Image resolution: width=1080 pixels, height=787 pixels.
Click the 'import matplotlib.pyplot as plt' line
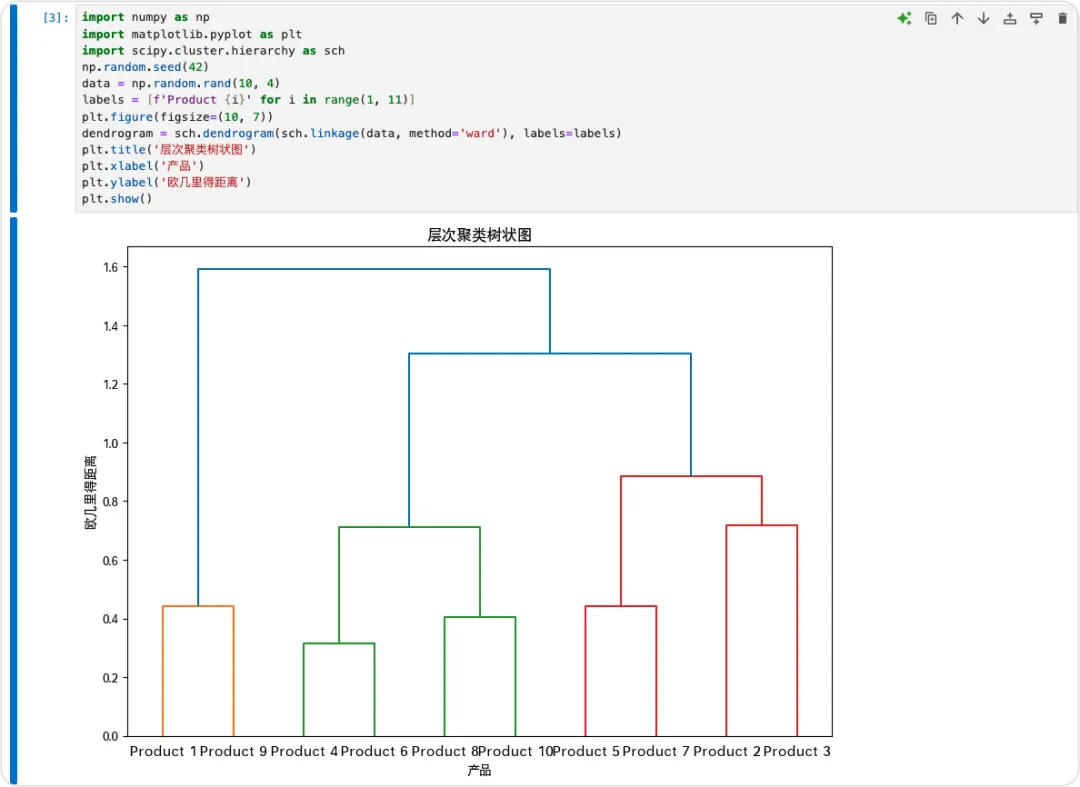click(x=191, y=34)
